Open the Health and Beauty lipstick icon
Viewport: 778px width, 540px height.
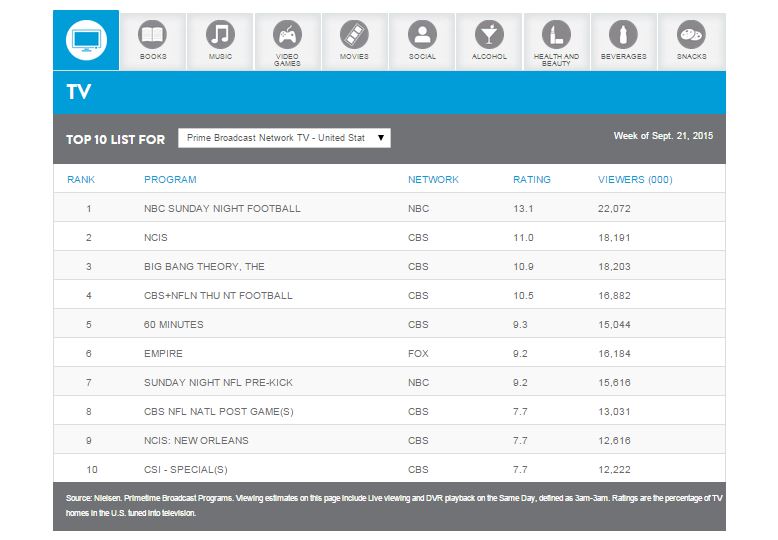(556, 35)
